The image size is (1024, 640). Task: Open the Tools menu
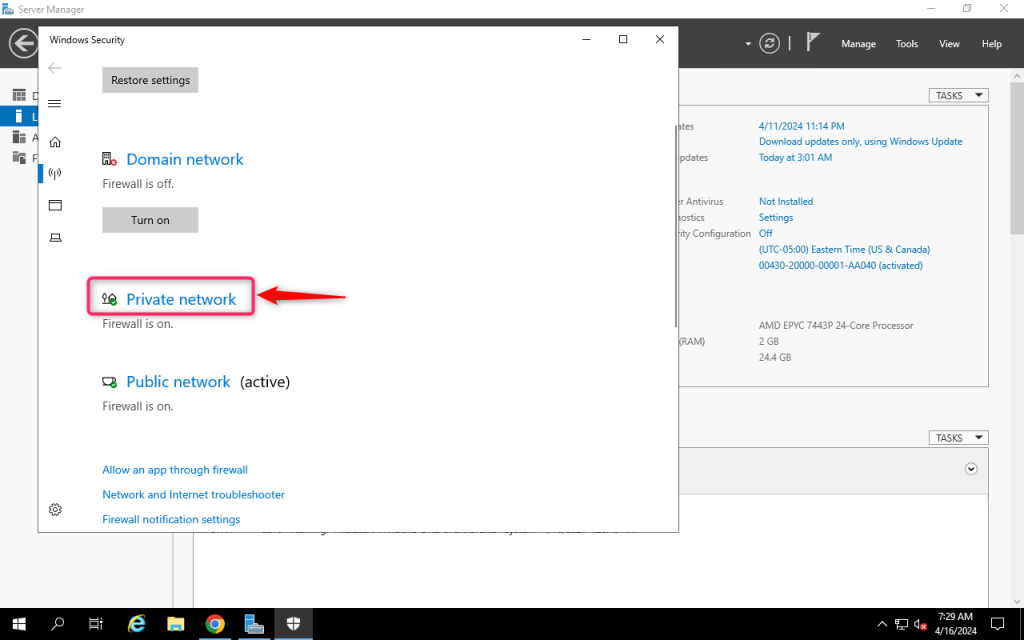pos(906,44)
